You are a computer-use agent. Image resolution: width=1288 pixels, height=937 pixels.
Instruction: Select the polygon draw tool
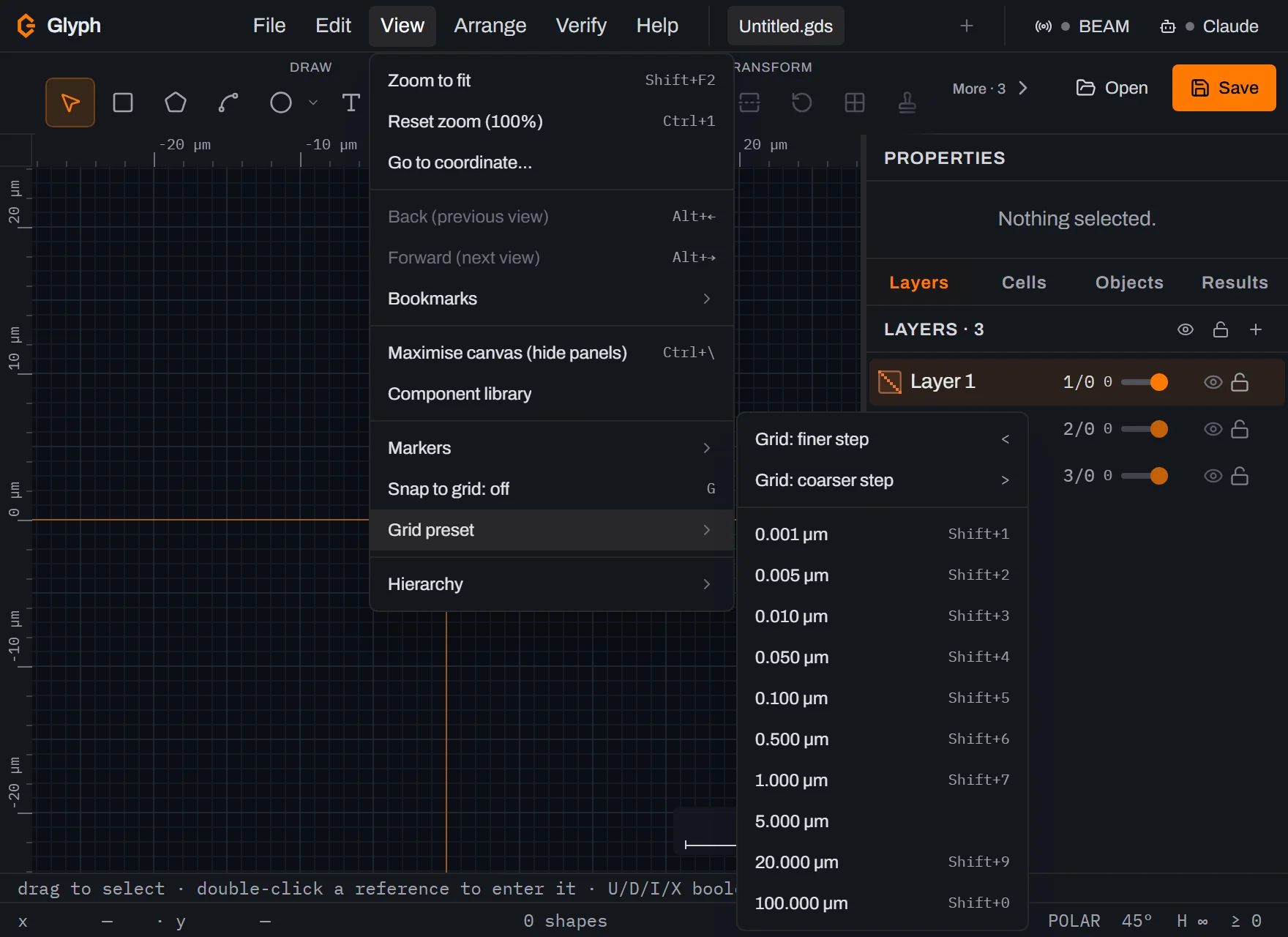[176, 102]
